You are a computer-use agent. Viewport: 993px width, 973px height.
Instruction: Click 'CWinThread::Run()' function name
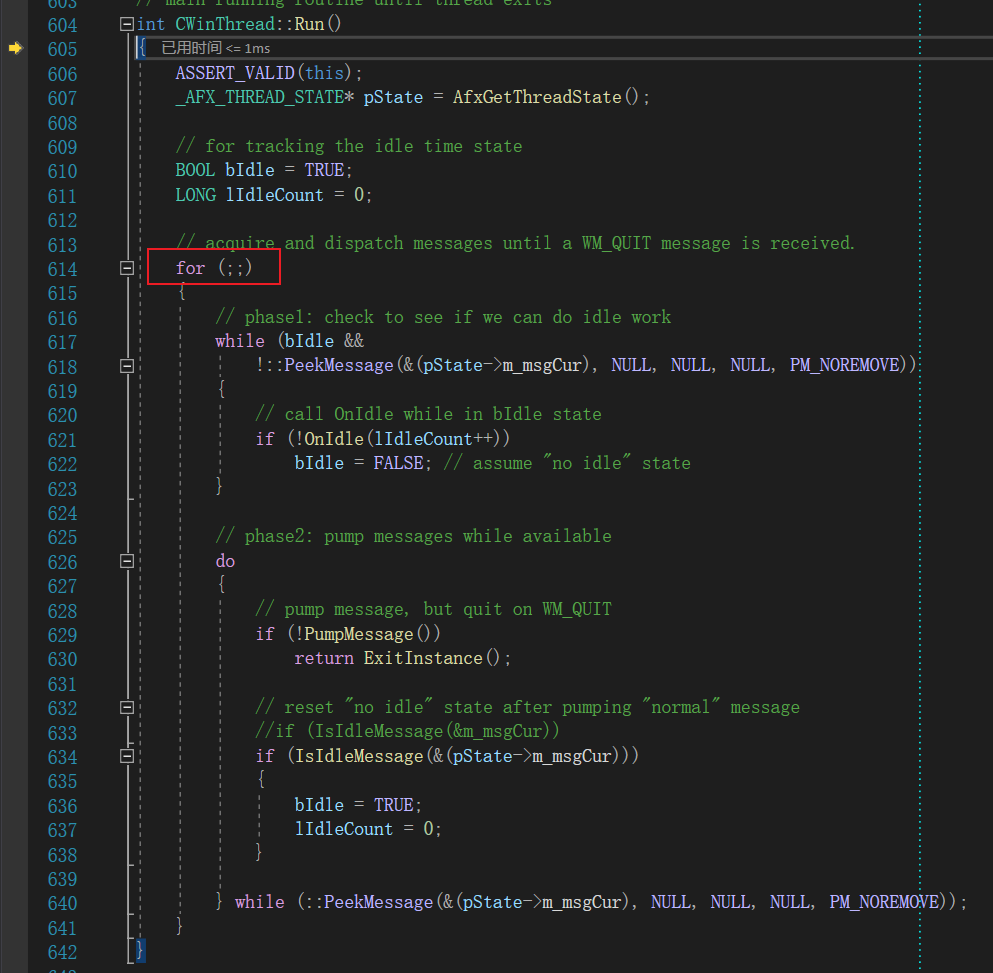258,25
